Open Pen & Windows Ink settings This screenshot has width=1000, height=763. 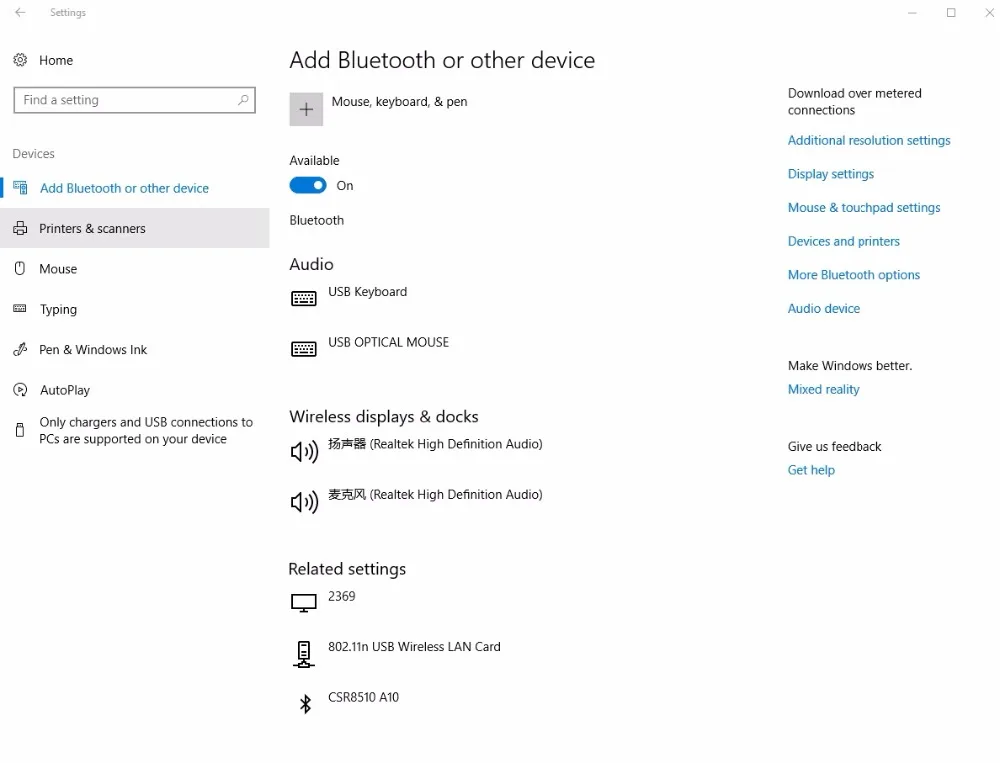click(x=93, y=350)
